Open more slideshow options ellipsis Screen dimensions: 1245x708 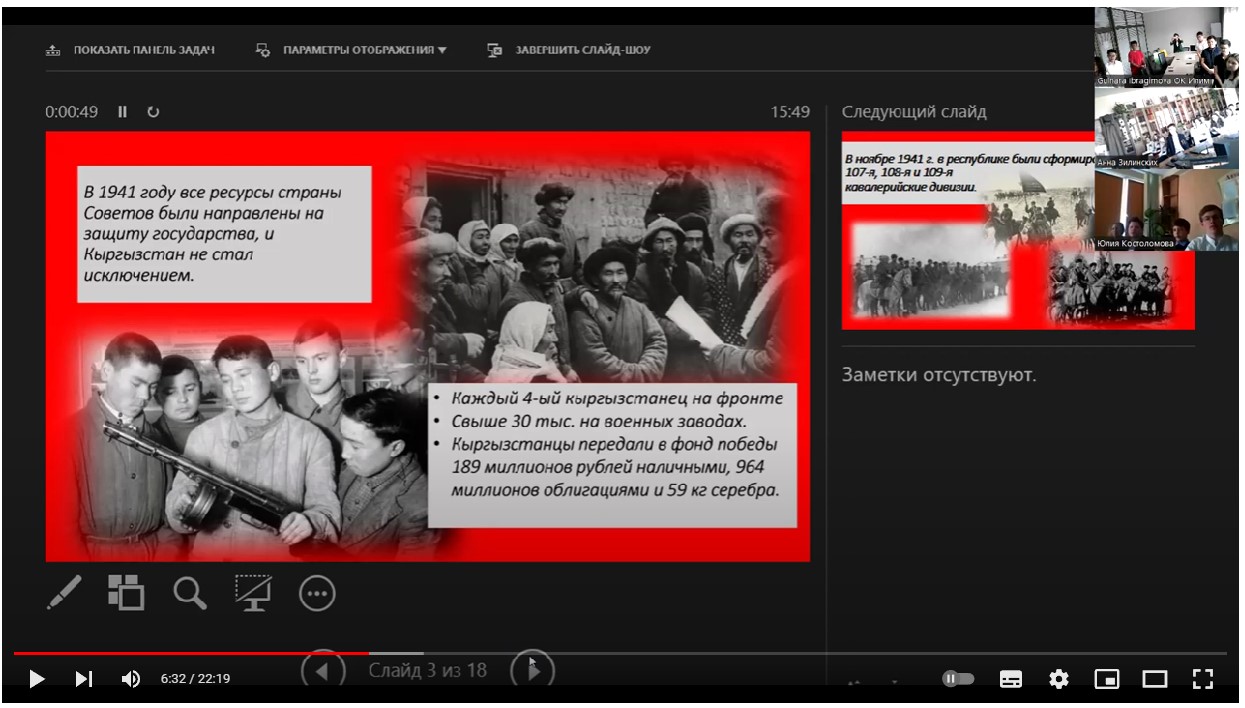[x=317, y=594]
